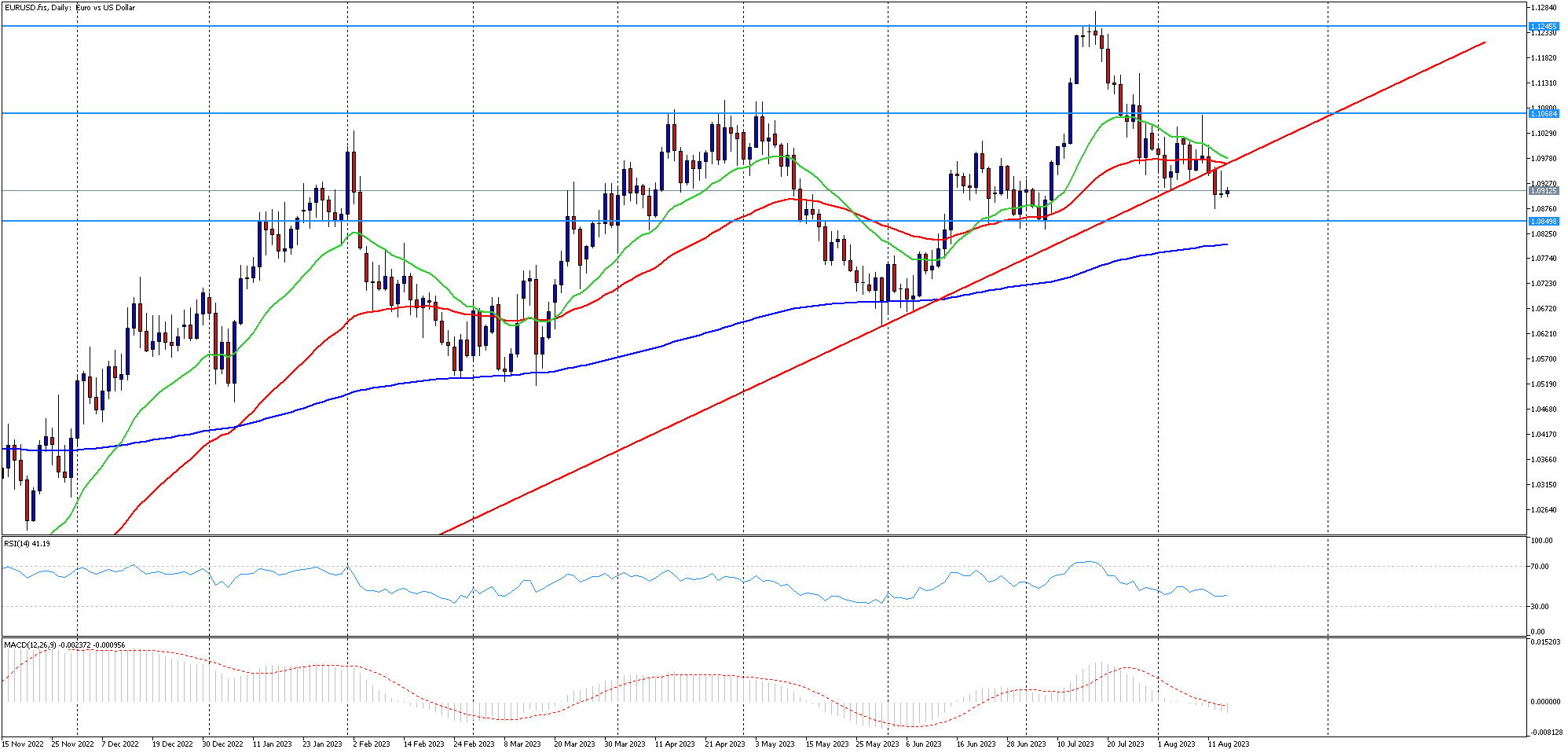Click the "25 Nov 2022" date label
Viewport: 1568px width, 753px height.
click(x=73, y=744)
